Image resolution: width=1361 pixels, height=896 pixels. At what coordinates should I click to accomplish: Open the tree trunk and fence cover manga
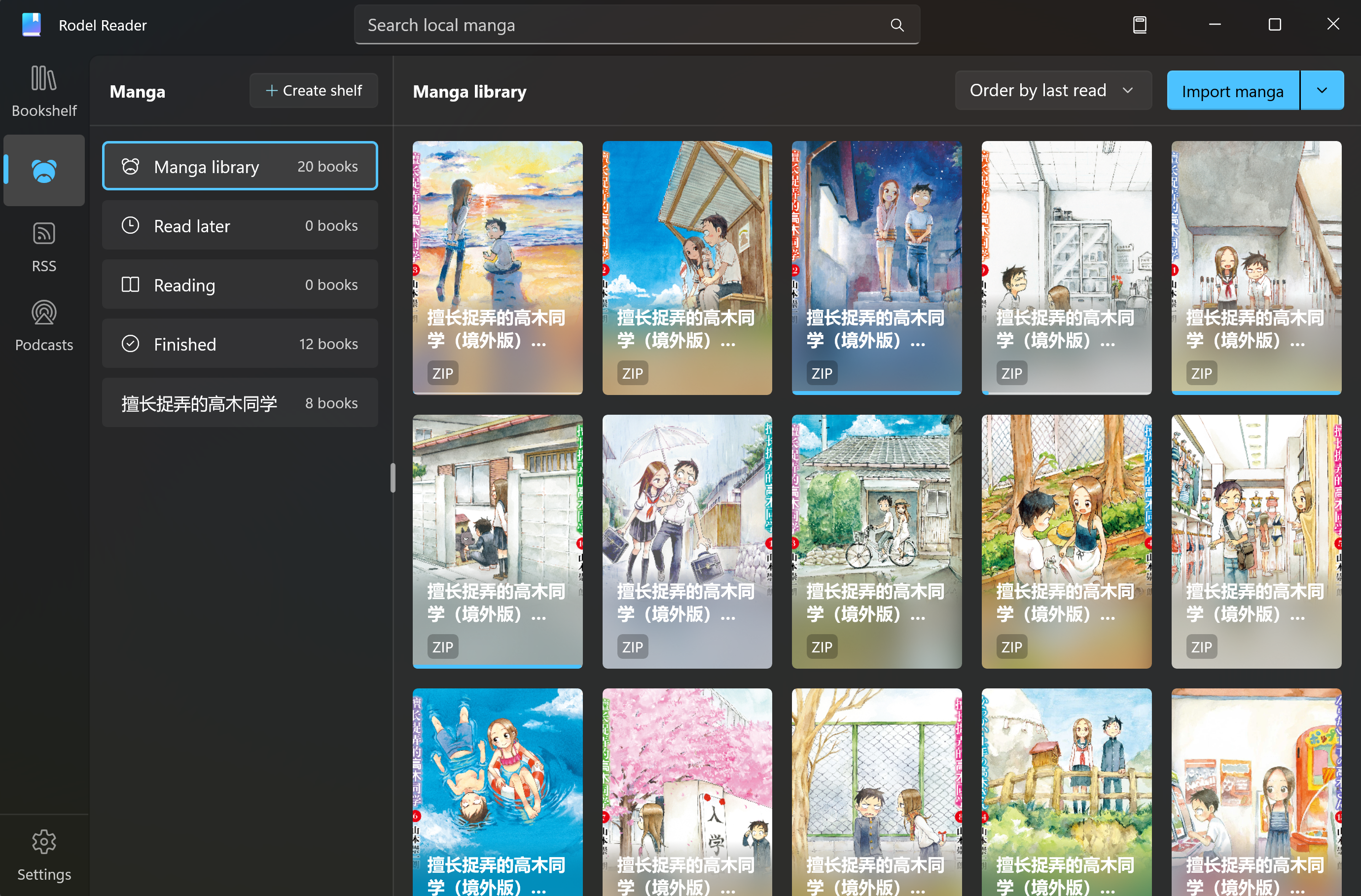(1067, 541)
